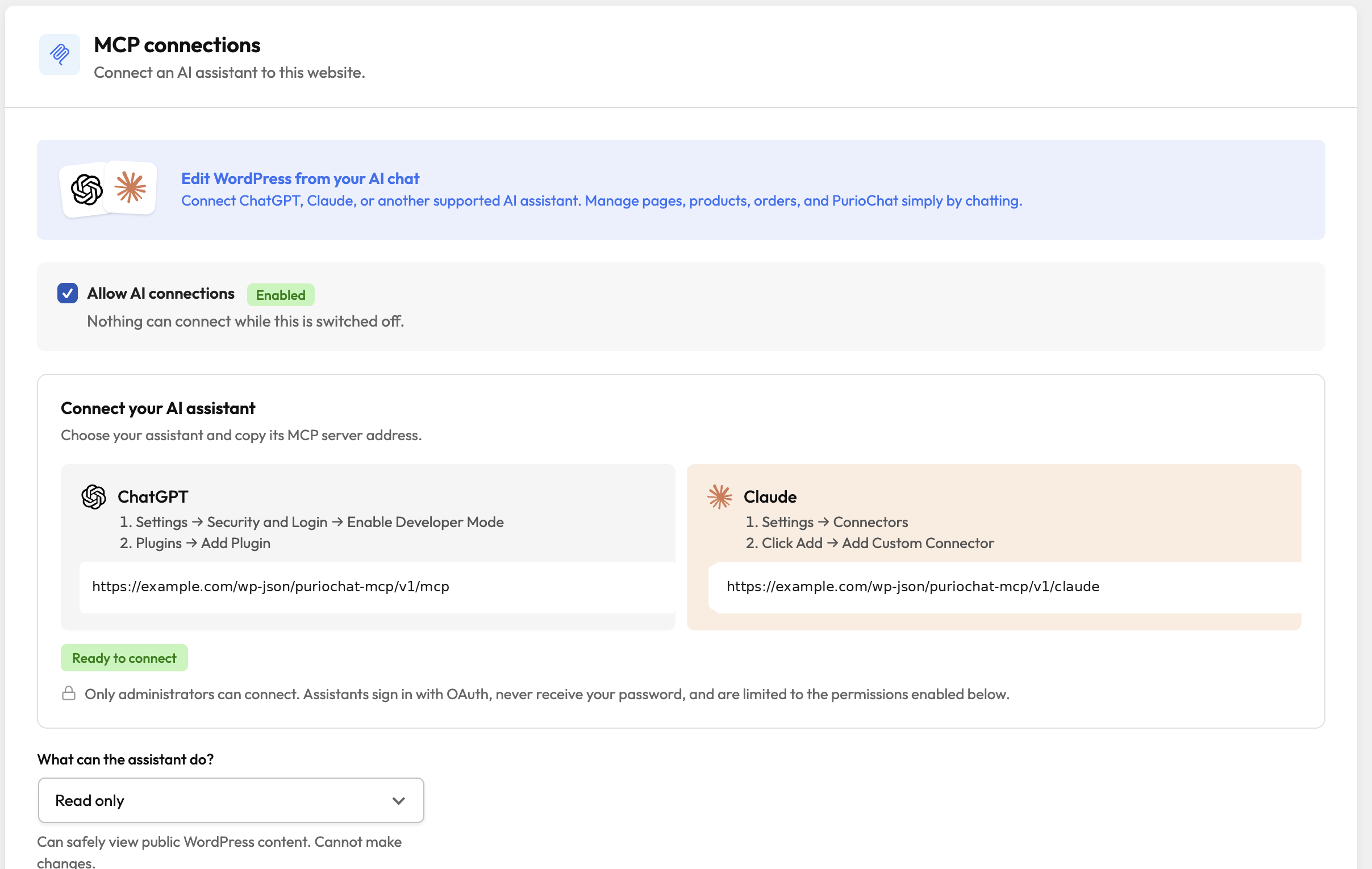Viewport: 1372px width, 869px height.
Task: Click the green Enabled status badge
Action: coord(281,295)
